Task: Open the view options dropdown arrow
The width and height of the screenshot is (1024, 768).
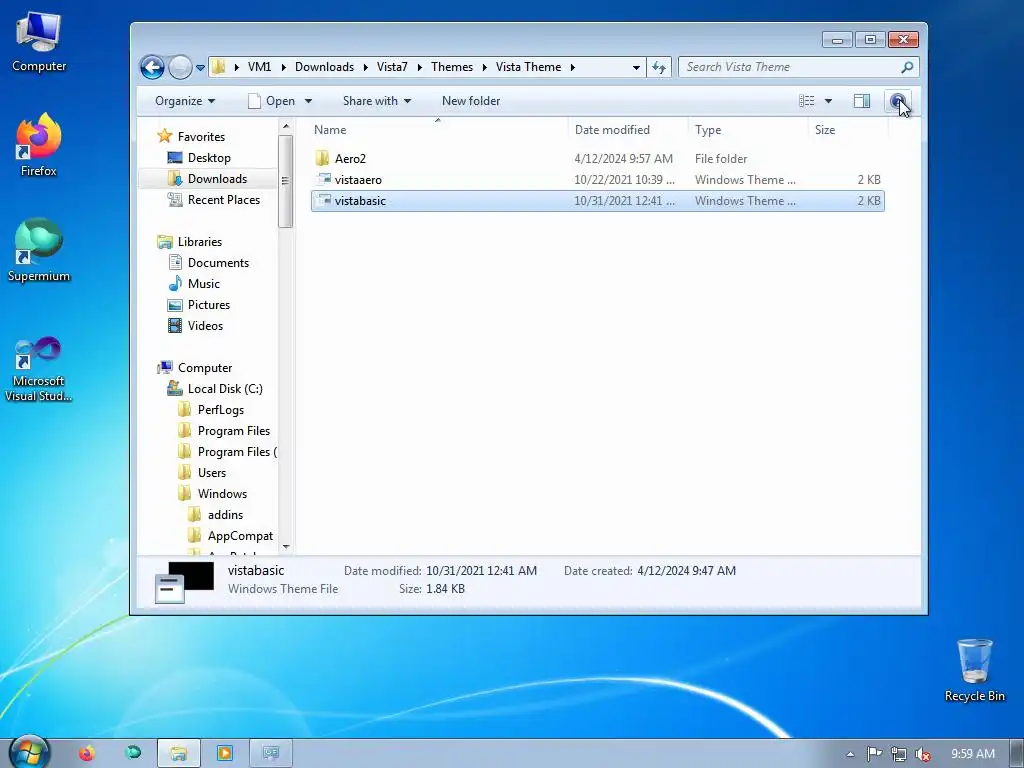Action: (828, 101)
